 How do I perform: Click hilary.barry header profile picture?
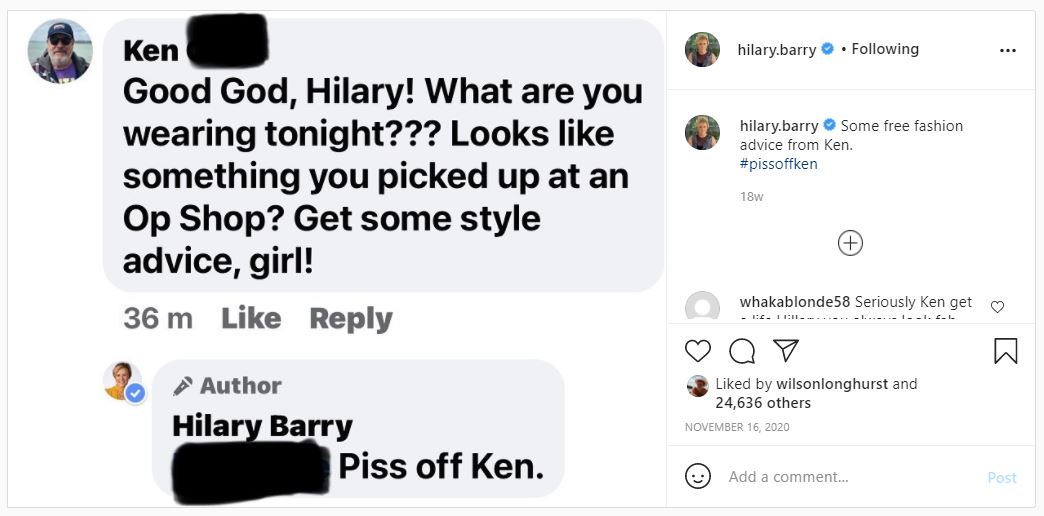(x=702, y=49)
